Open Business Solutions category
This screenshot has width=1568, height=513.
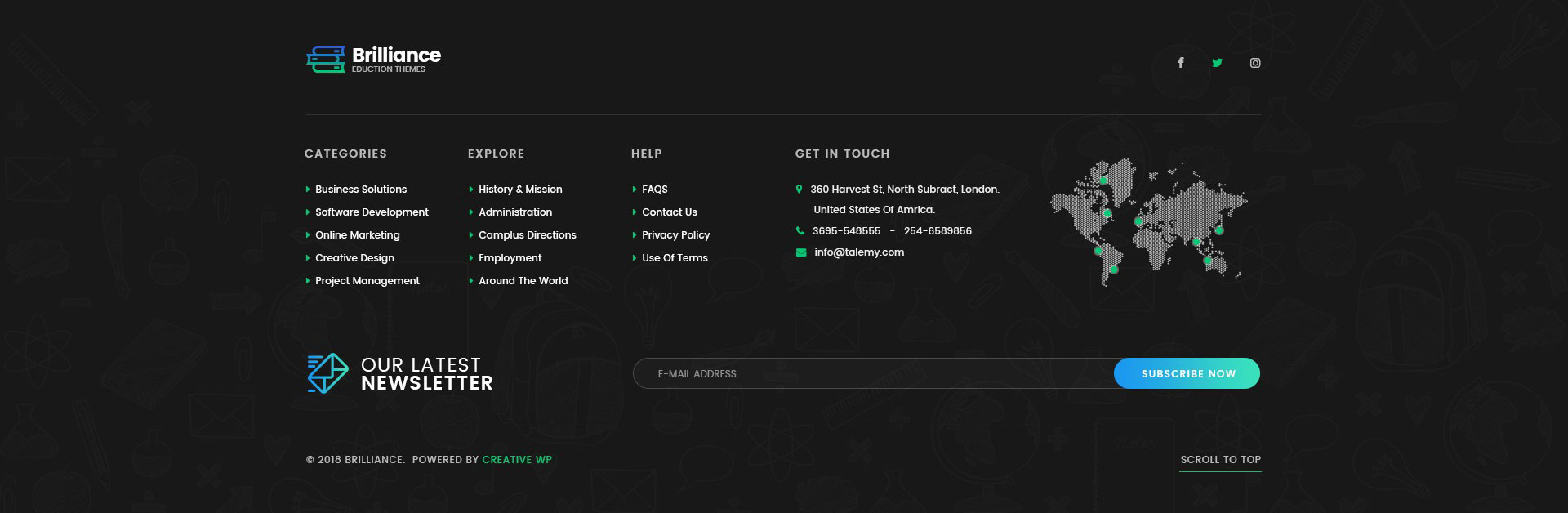(361, 190)
